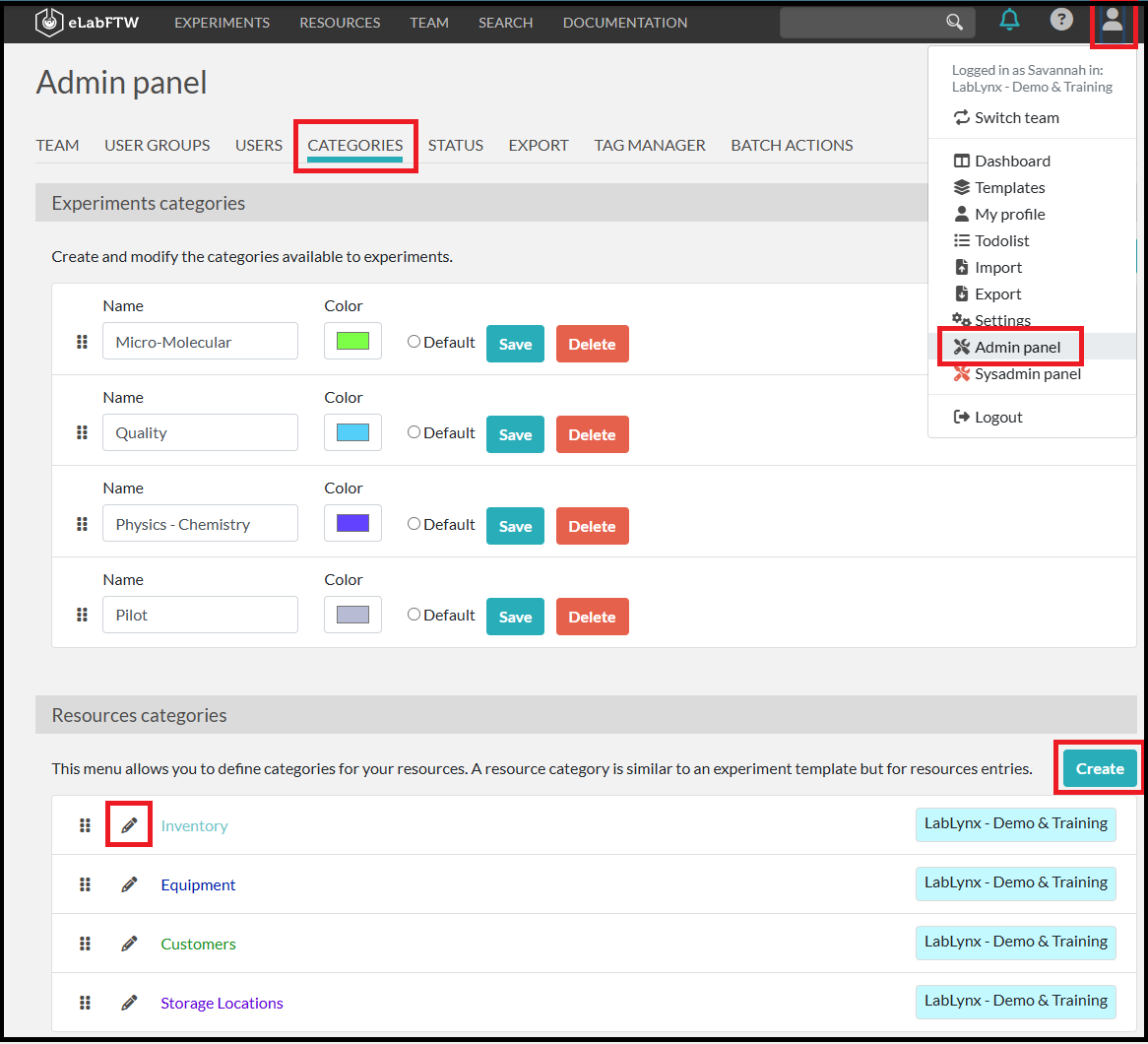
Task: Click pencil icon next to Storage Locations
Action: click(x=129, y=1003)
